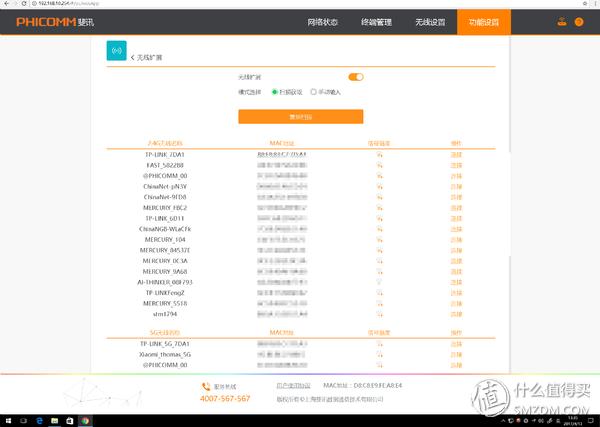Screen dimensions: 600x427
Task: Open the highlighted Function Settings tab
Action: point(484,22)
